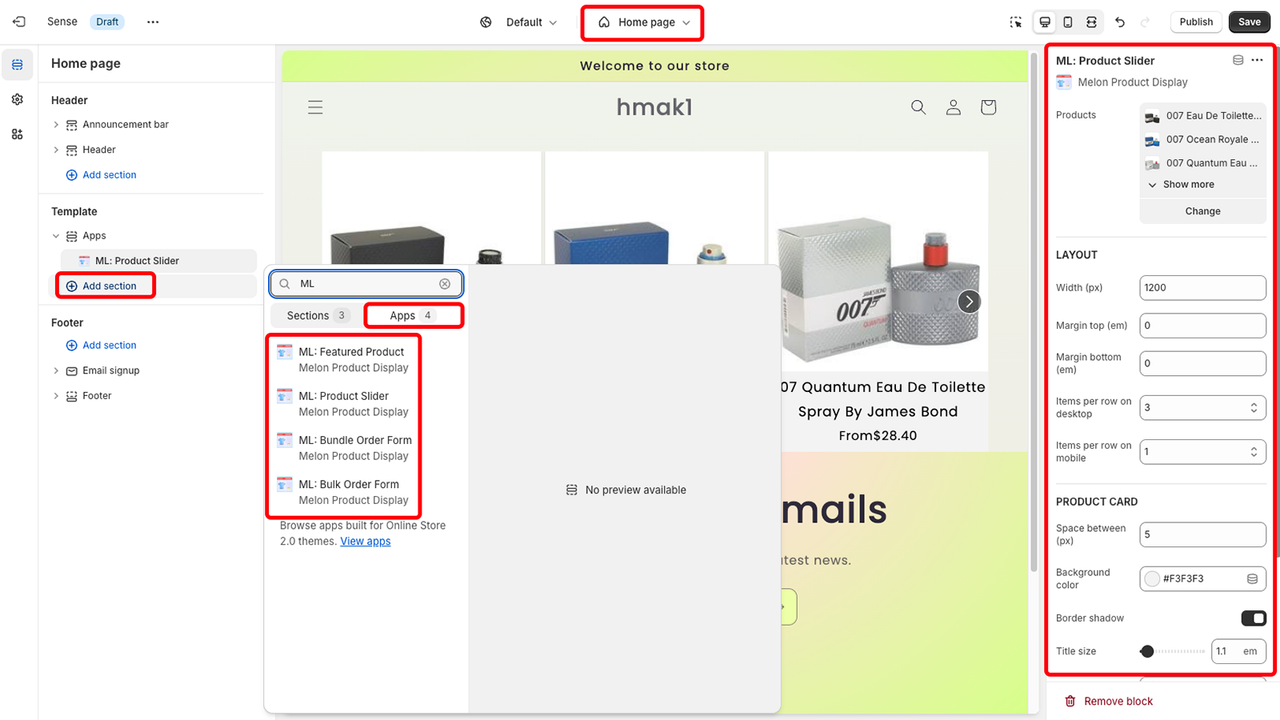Disable the Border shadow toggle
The image size is (1280, 720).
[x=1252, y=618]
